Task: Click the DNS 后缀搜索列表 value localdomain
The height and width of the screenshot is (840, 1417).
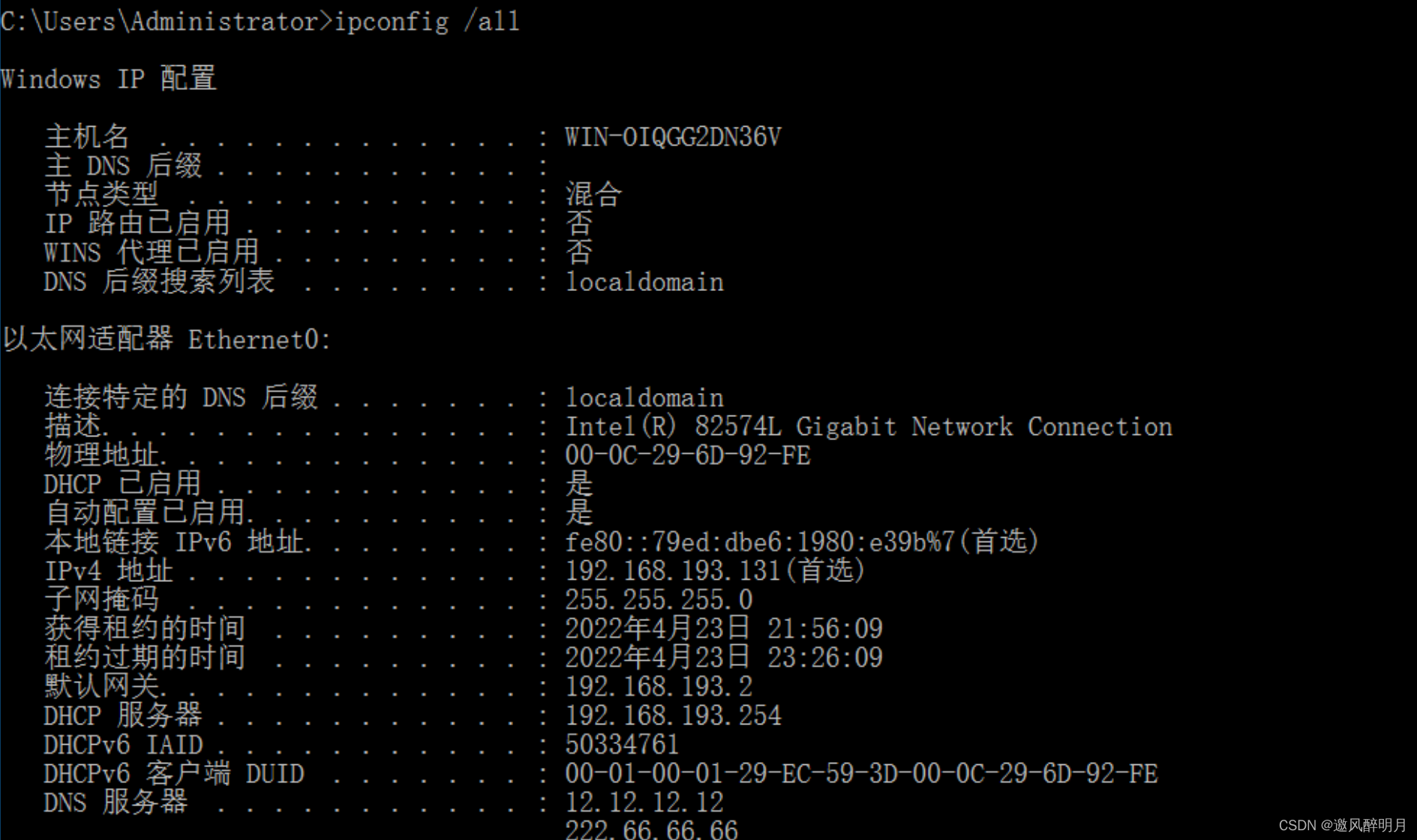Action: pos(644,282)
